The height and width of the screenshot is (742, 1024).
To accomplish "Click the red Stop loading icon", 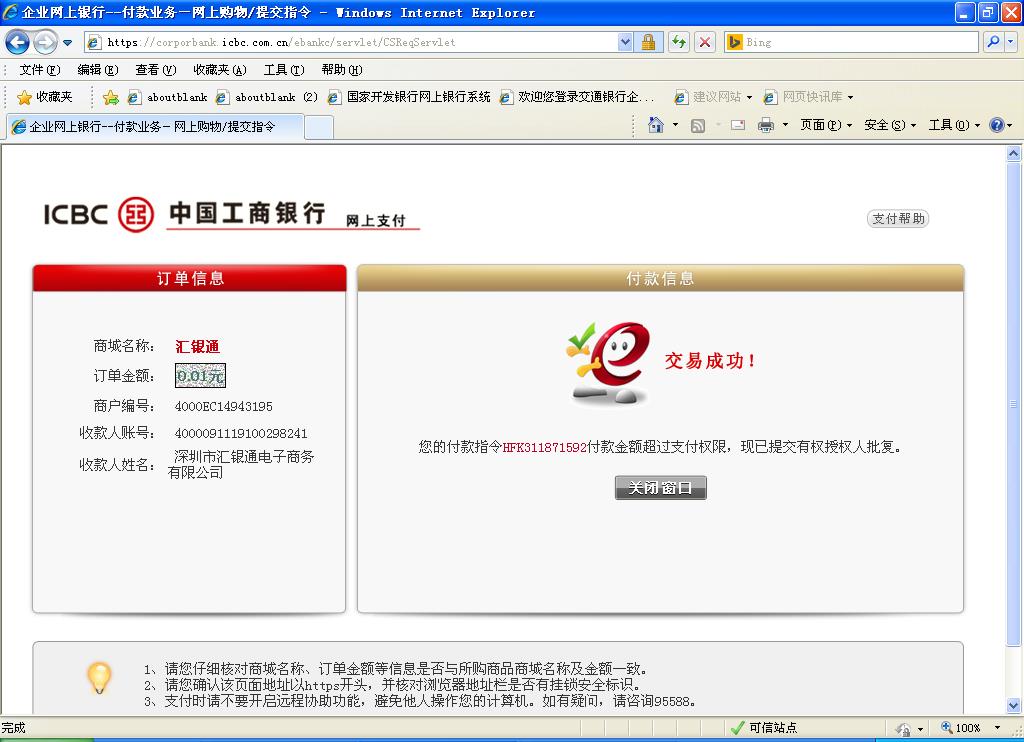I will pos(705,42).
